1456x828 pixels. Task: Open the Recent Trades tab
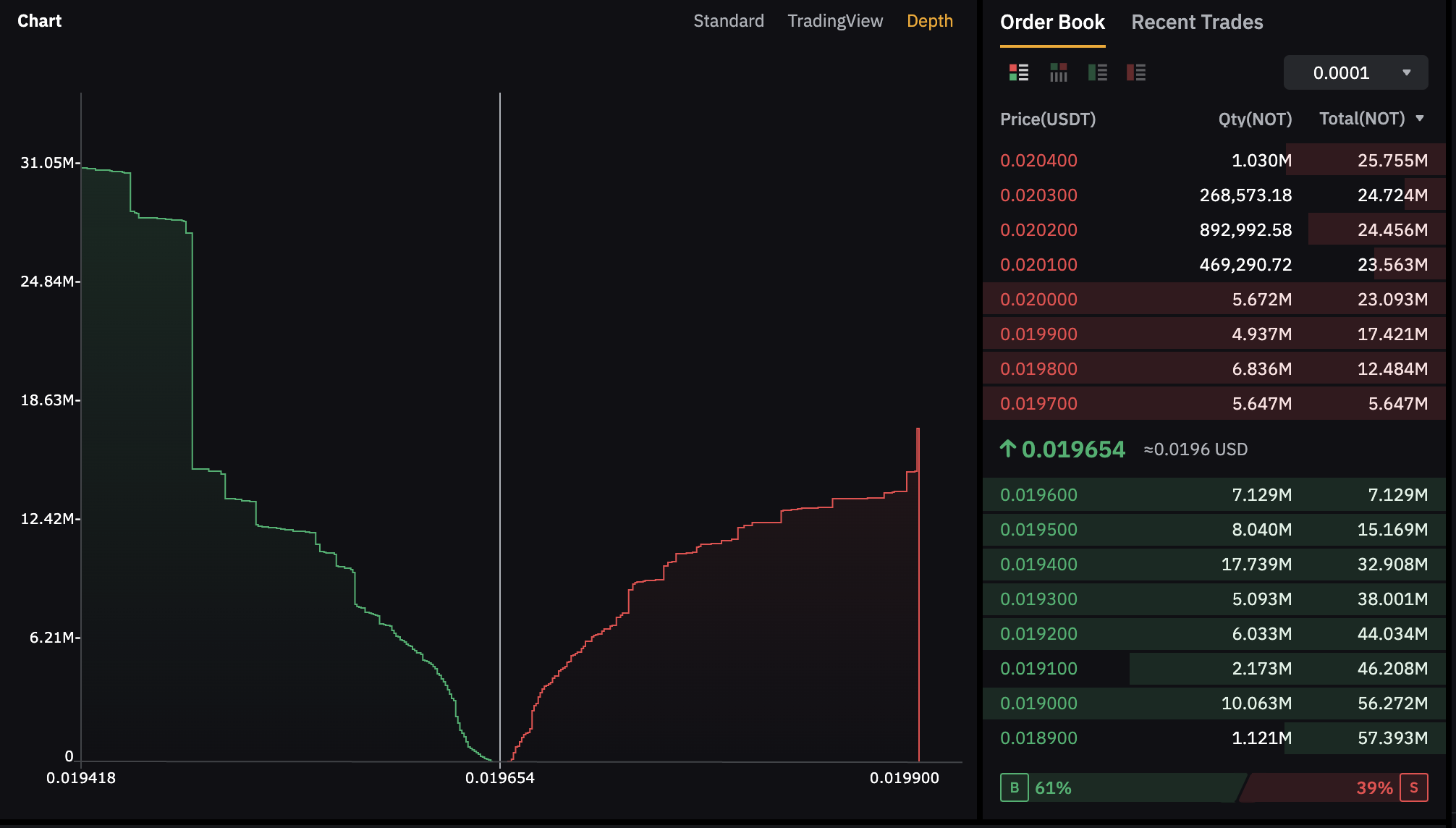[1197, 22]
